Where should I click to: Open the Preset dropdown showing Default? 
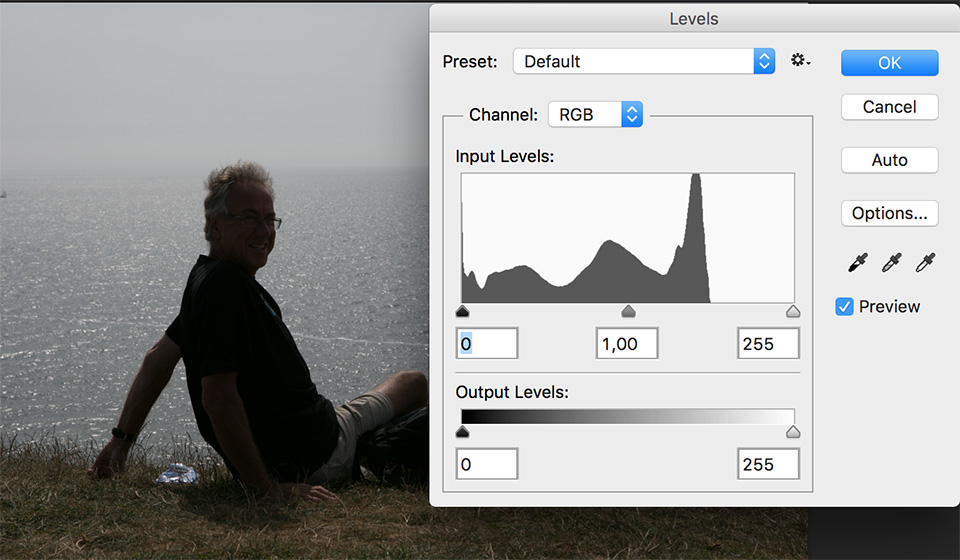click(644, 61)
